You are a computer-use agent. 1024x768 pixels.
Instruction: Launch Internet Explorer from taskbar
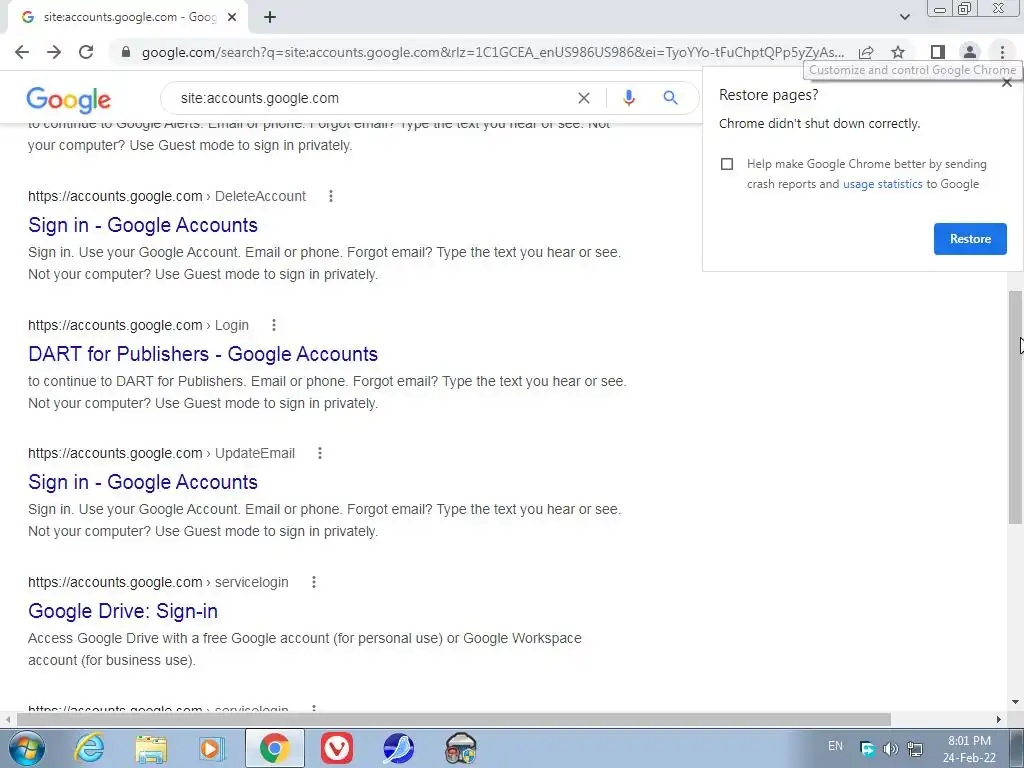point(89,748)
